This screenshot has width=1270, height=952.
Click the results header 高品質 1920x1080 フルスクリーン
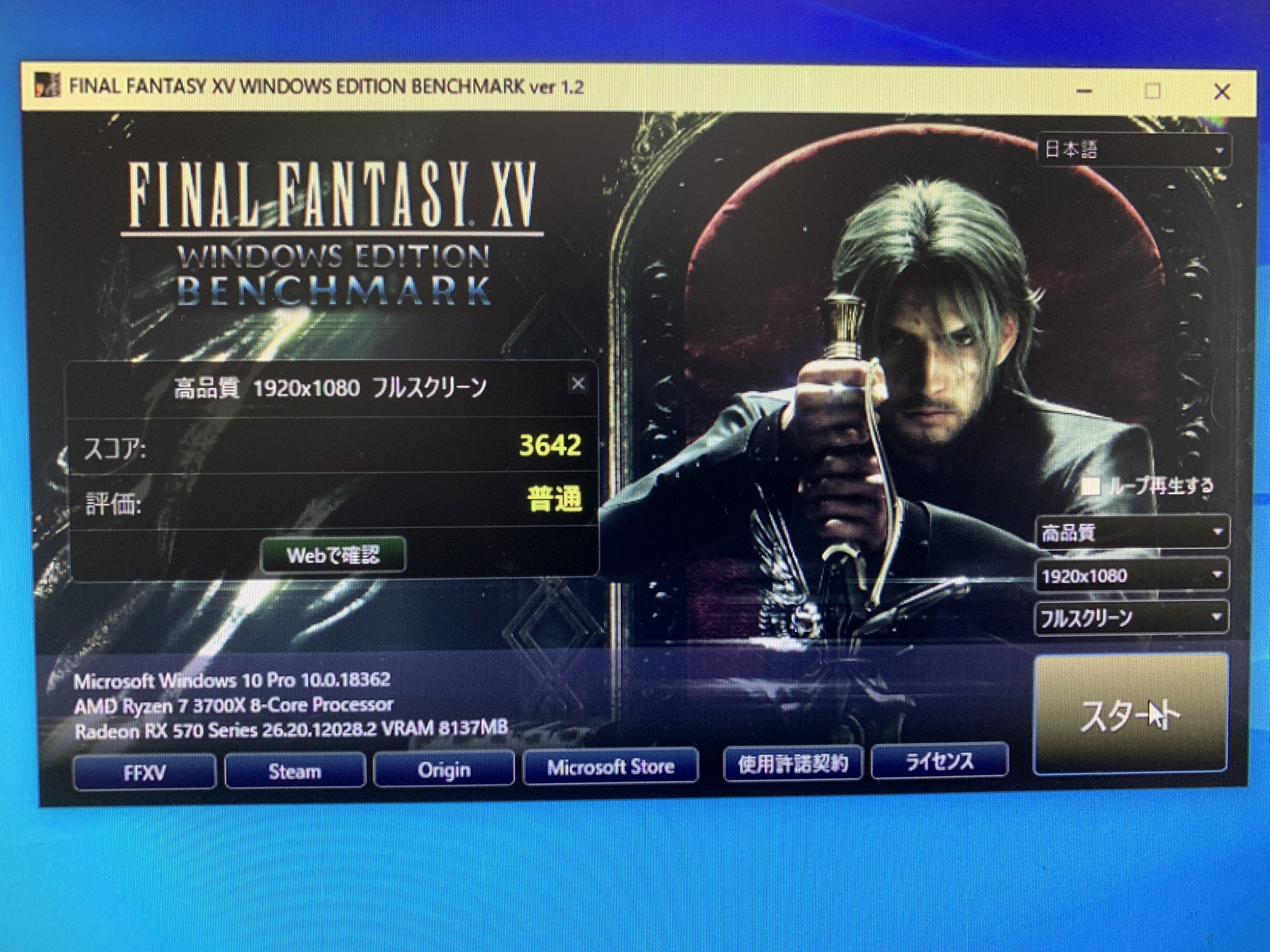click(x=330, y=389)
